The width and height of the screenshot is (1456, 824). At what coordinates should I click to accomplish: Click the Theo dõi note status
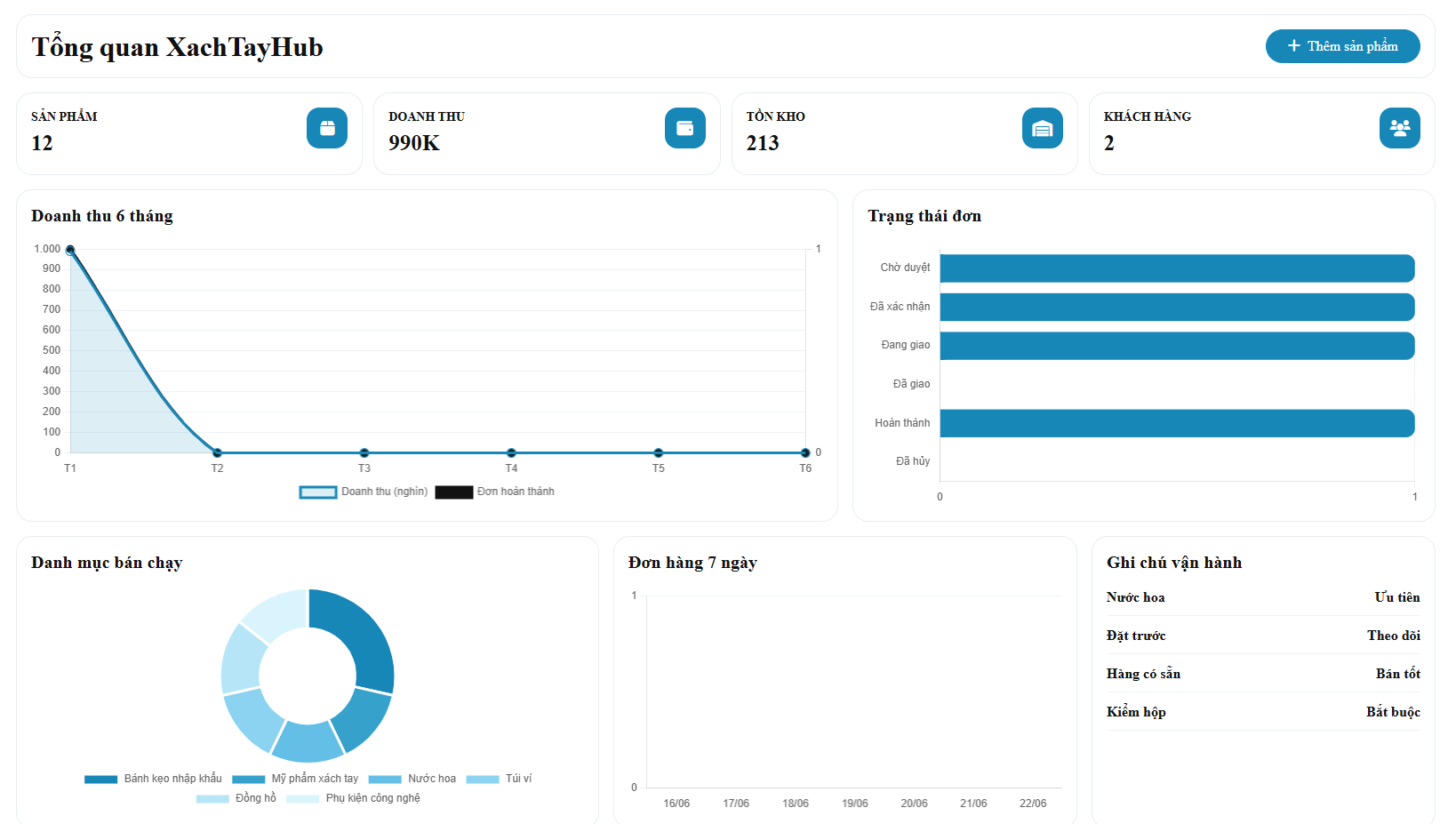[x=1394, y=636]
